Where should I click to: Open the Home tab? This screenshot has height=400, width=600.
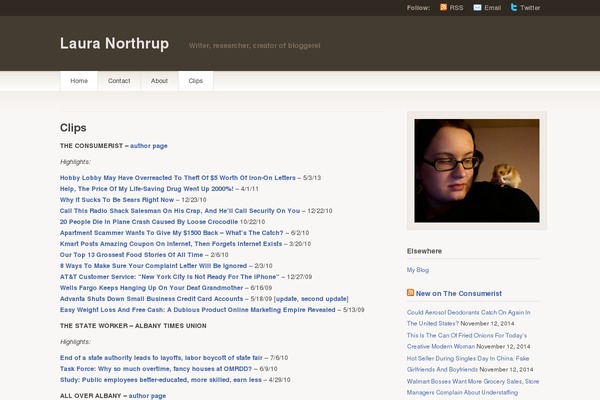coord(79,81)
